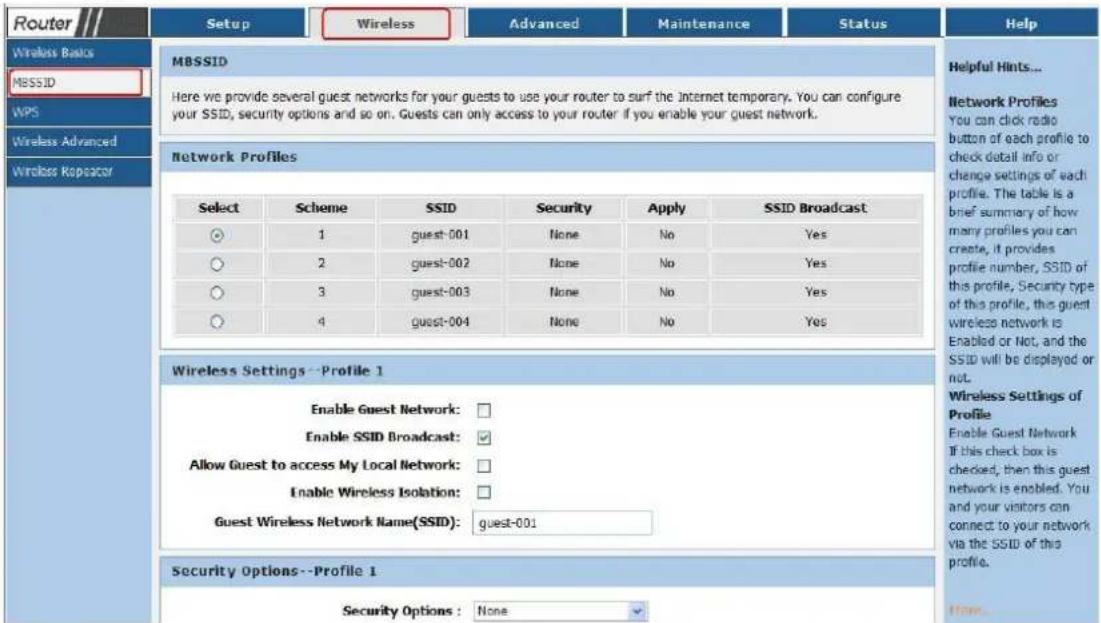Click the guest-003 SSID cell
The height and width of the screenshot is (623, 1101).
pos(440,292)
